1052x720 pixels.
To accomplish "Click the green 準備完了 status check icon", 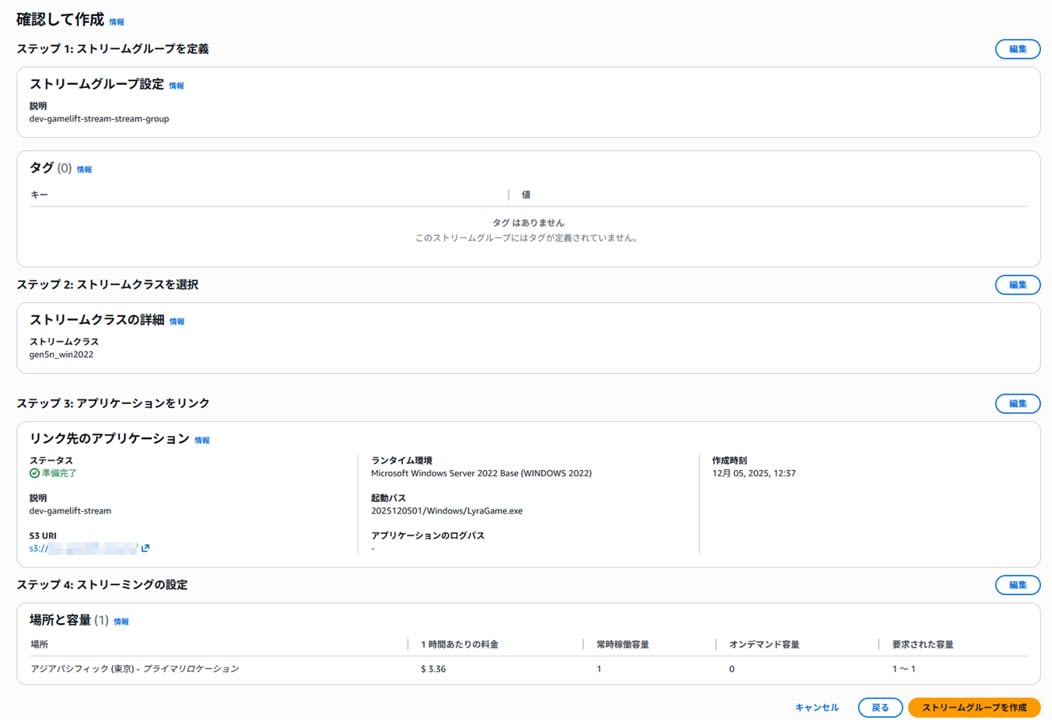I will click(x=35, y=473).
